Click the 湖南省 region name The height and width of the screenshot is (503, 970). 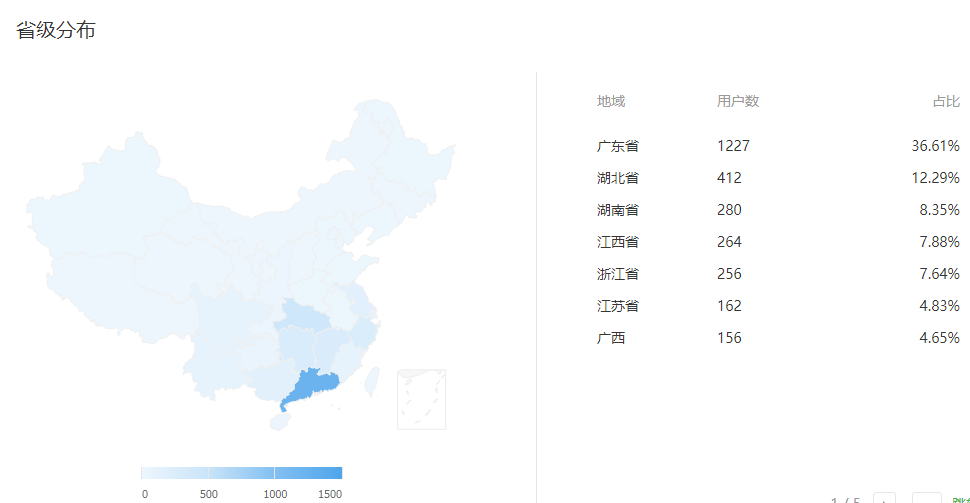[618, 210]
